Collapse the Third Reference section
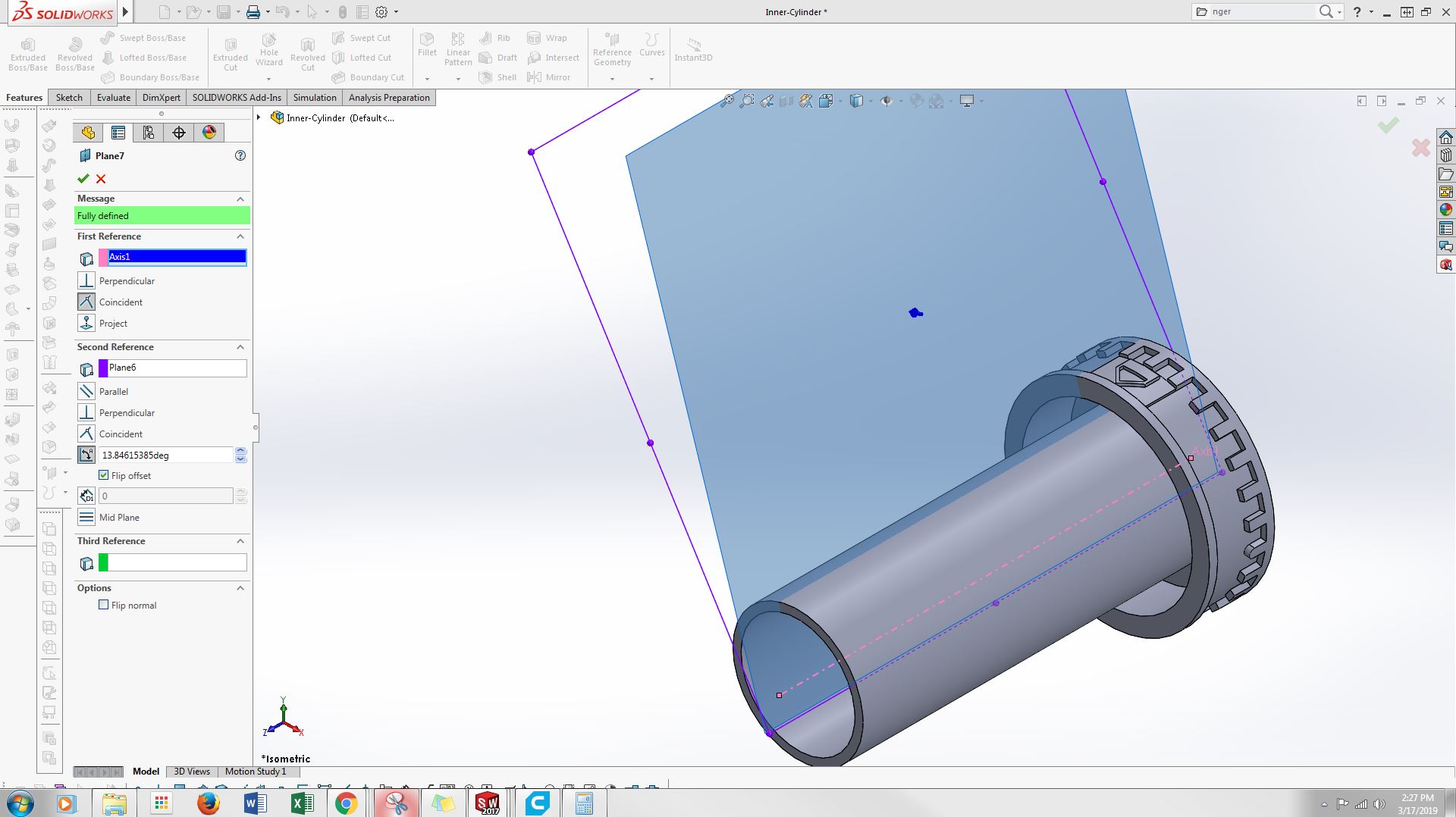This screenshot has width=1456, height=817. (240, 541)
